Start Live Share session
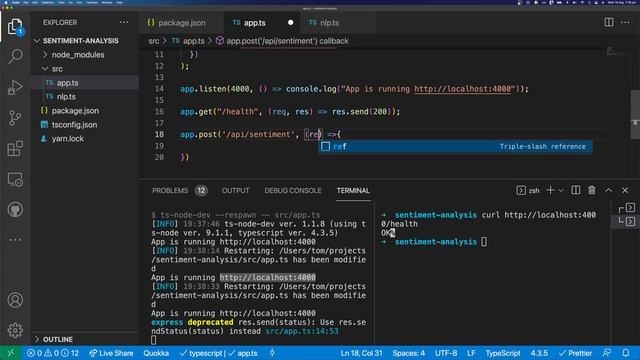 [x=111, y=353]
